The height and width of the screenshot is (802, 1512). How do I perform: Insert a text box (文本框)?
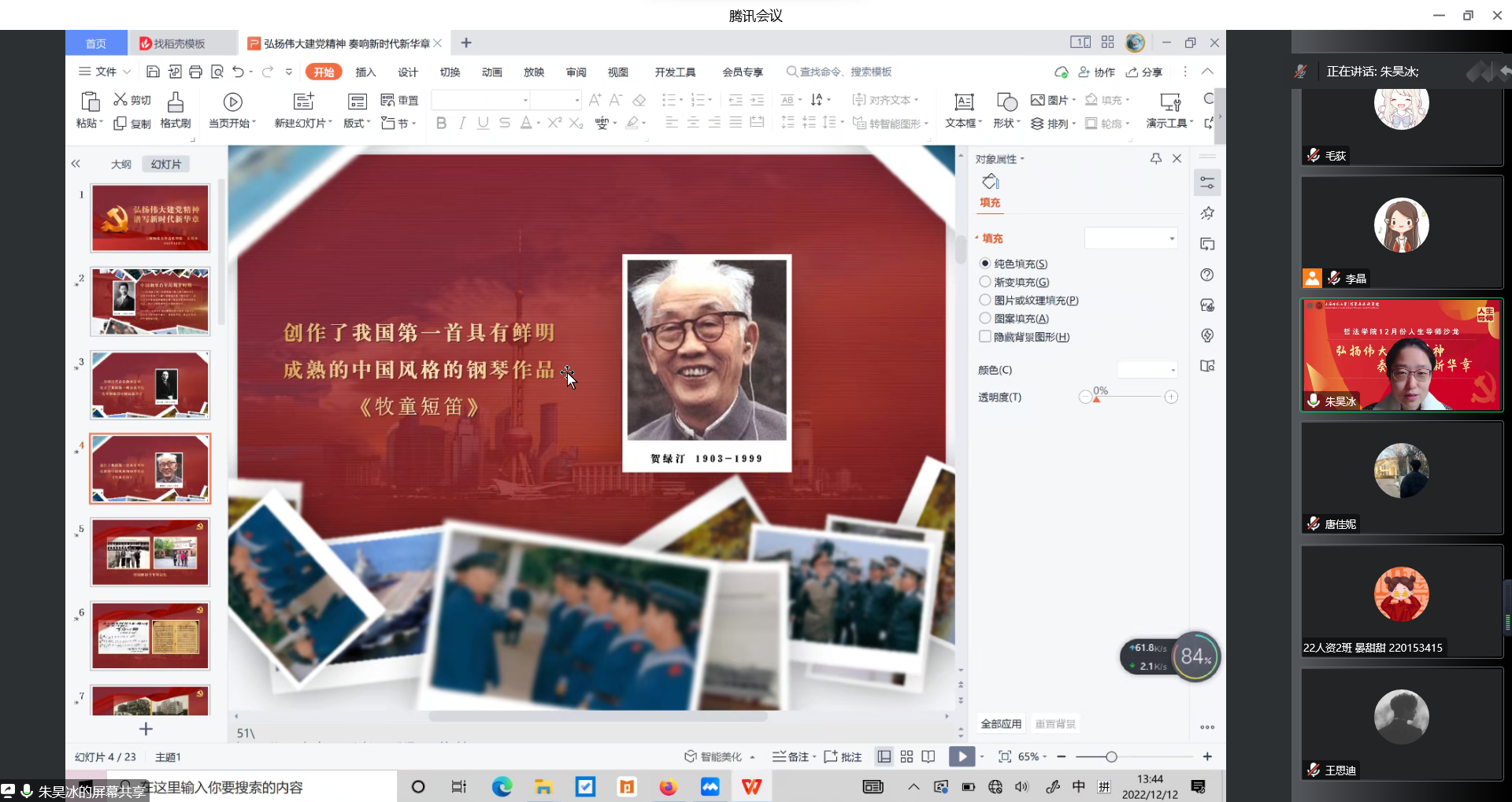963,102
